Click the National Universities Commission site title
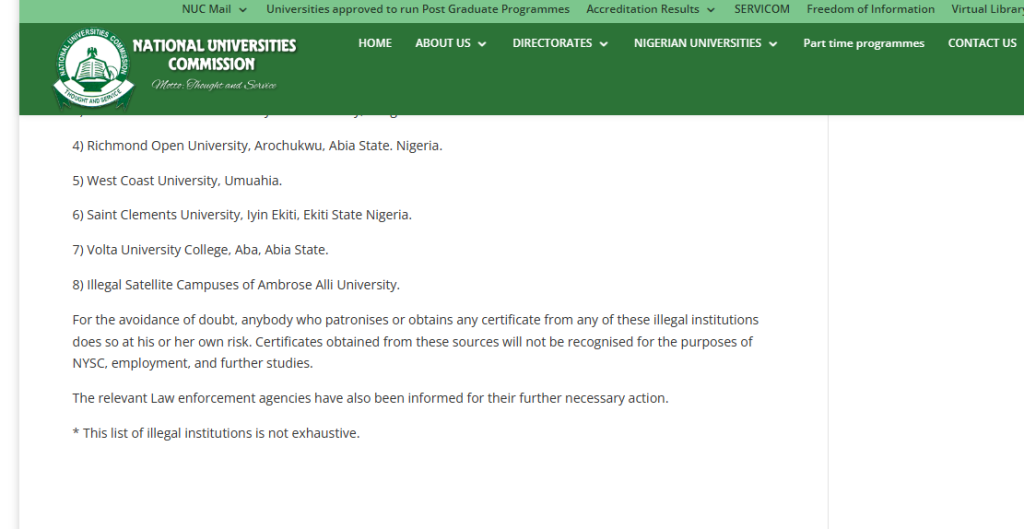Image resolution: width=1024 pixels, height=529 pixels. pyautogui.click(x=214, y=55)
